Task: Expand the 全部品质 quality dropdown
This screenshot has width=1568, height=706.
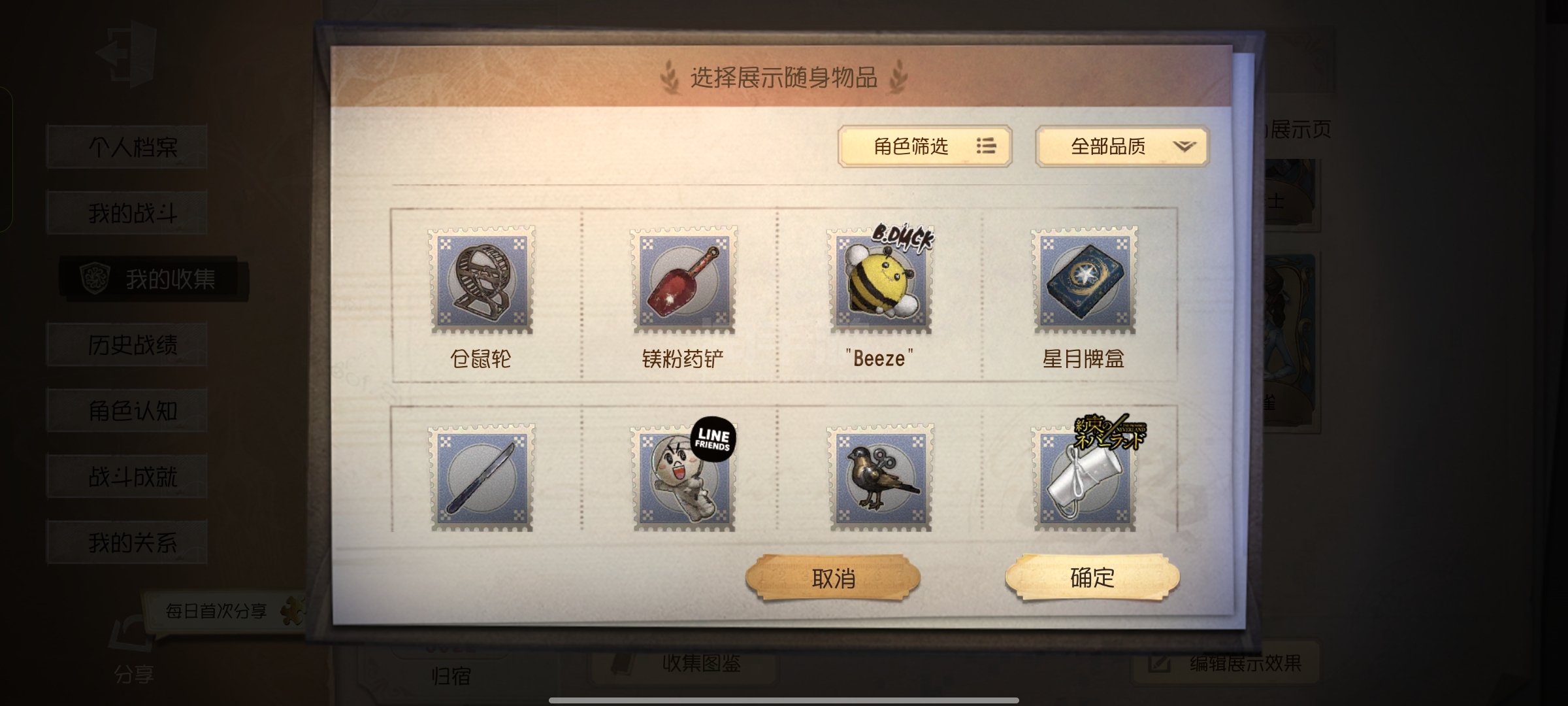Action: 1122,146
